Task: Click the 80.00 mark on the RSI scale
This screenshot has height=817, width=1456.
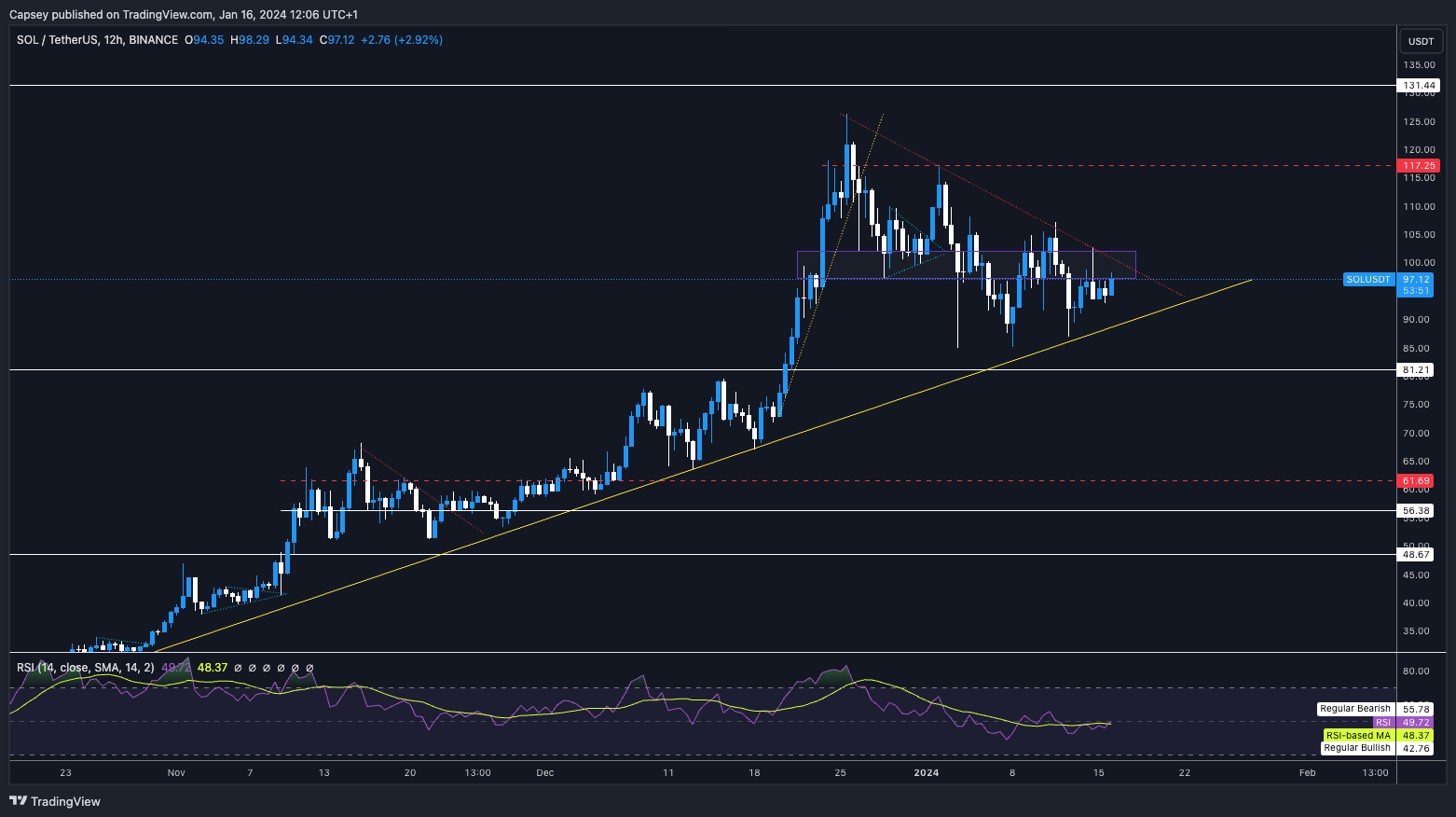Action: [1416, 672]
